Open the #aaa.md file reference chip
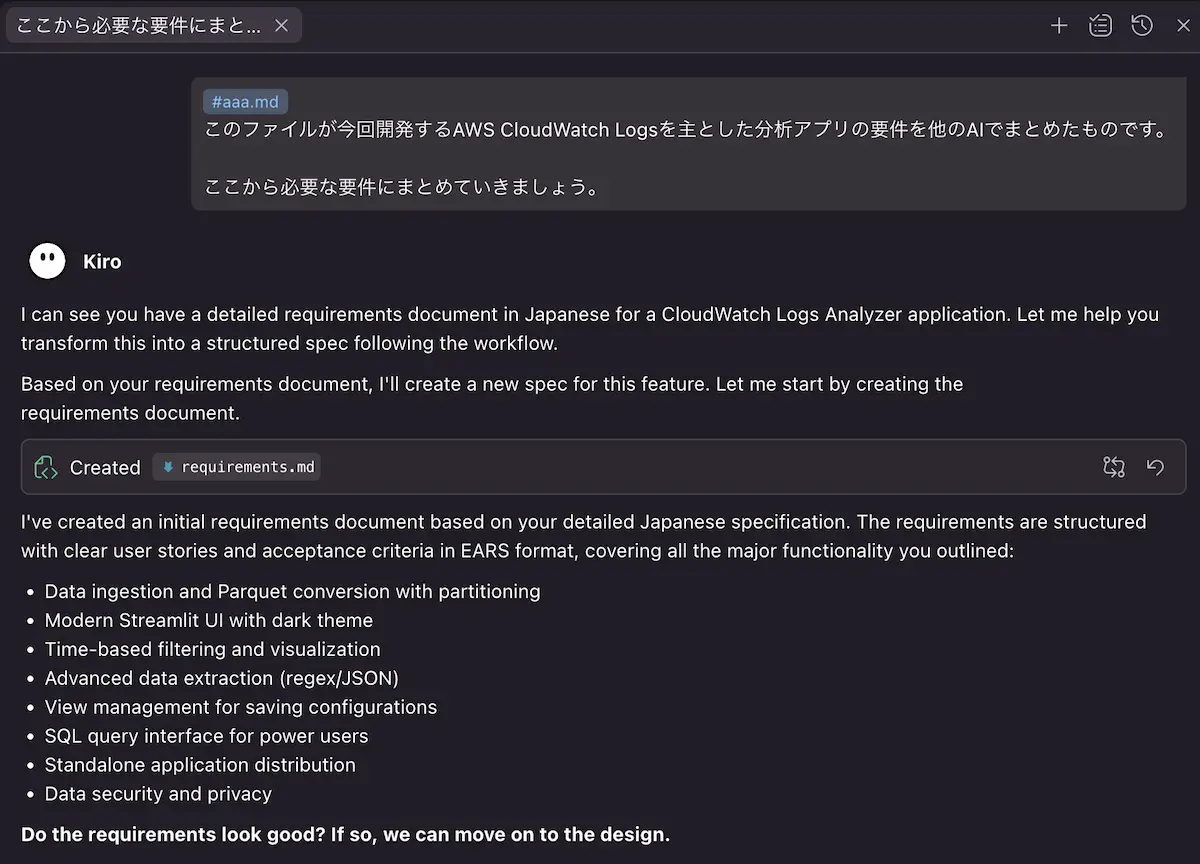This screenshot has height=864, width=1200. (246, 102)
